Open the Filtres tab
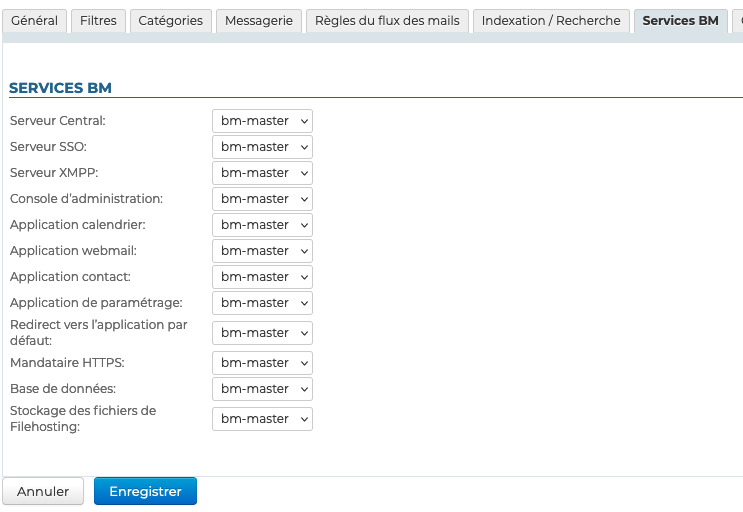Screen dimensions: 743x512 click(x=98, y=21)
